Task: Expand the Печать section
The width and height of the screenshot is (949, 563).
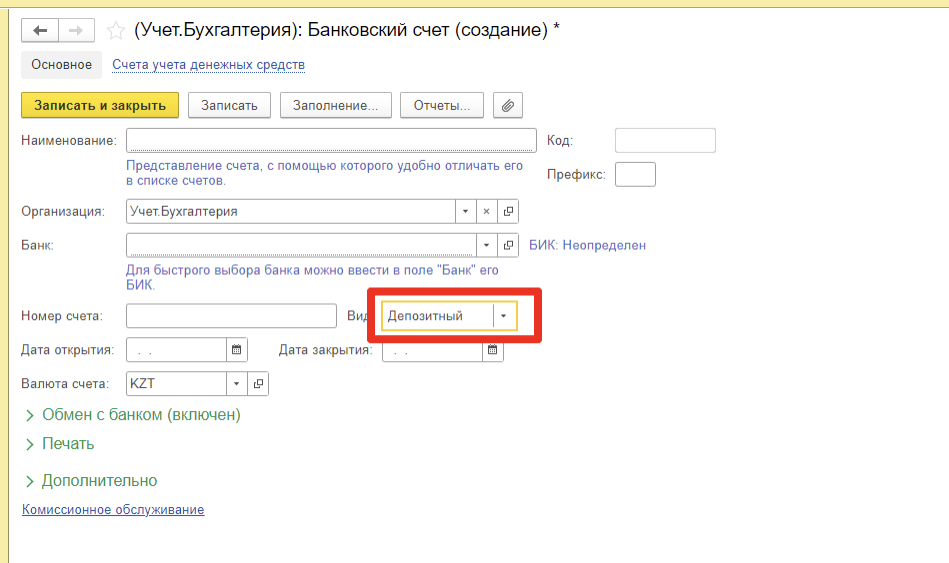Action: (29, 444)
